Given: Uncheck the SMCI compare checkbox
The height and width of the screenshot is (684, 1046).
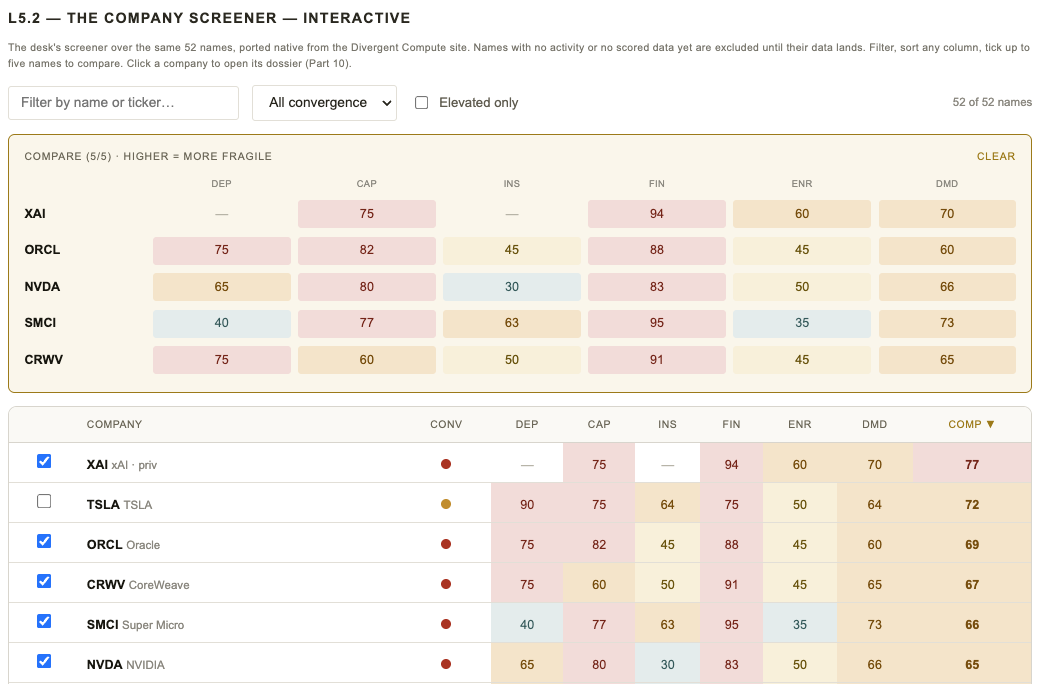Looking at the screenshot, I should tap(44, 621).
